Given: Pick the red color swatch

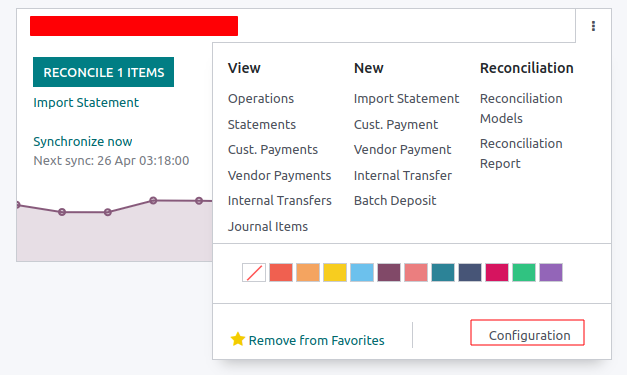Looking at the screenshot, I should click(x=281, y=273).
